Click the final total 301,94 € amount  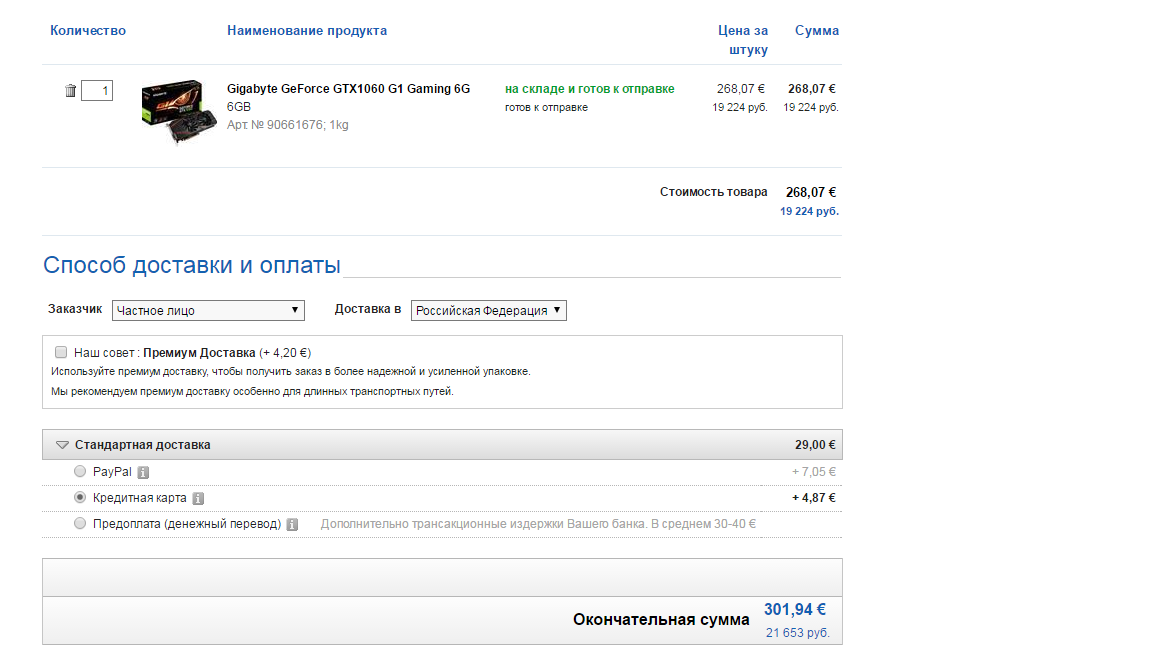(x=795, y=610)
